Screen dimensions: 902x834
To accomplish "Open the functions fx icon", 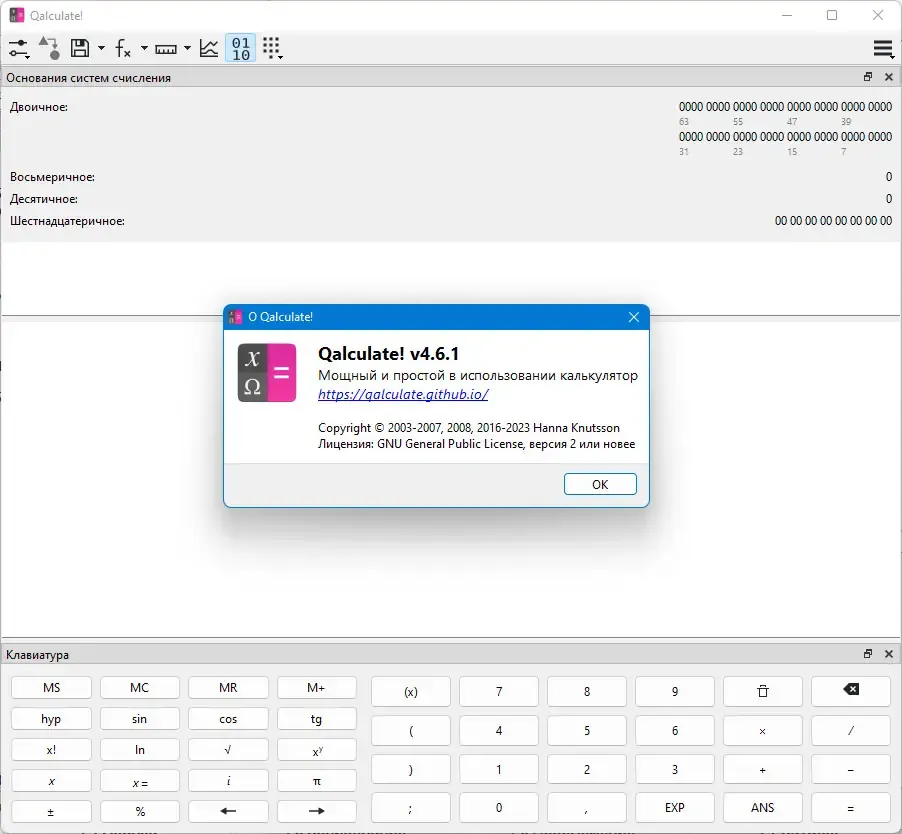I will [123, 48].
